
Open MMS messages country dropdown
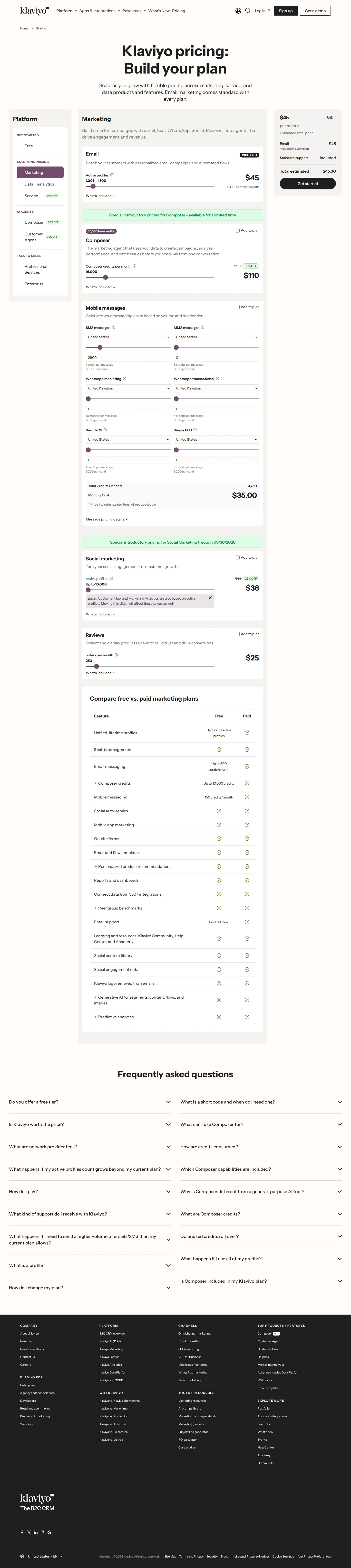click(x=216, y=337)
